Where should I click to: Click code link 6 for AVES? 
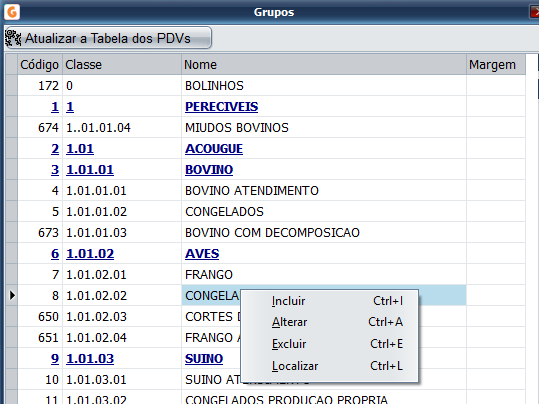[x=55, y=253]
